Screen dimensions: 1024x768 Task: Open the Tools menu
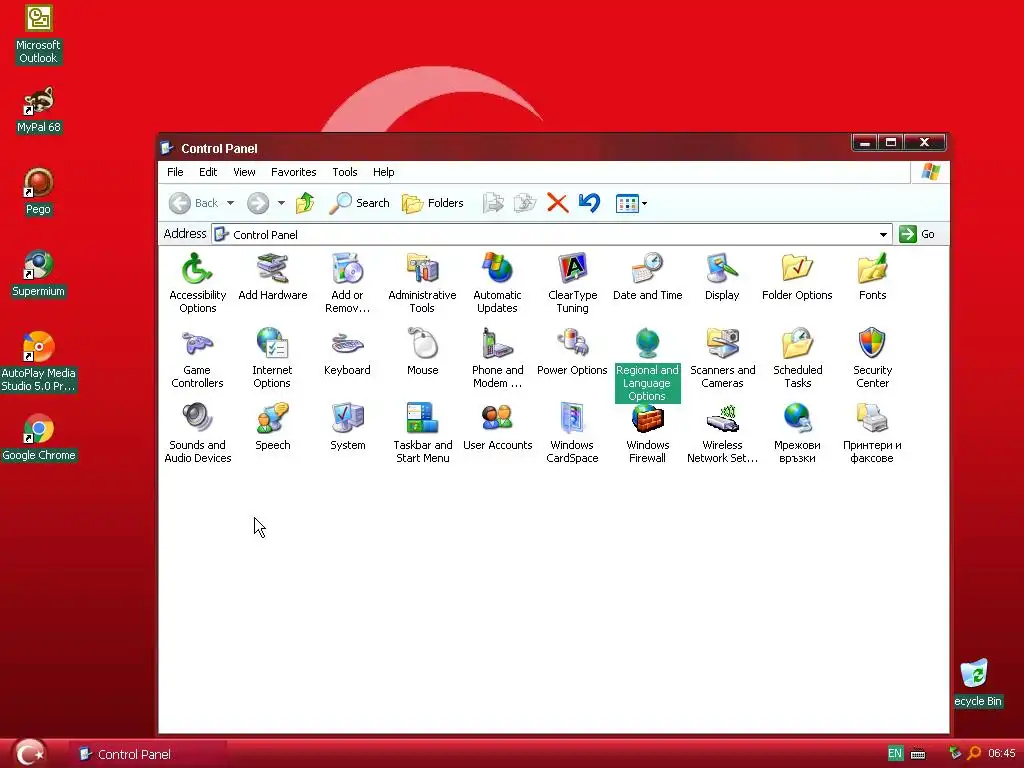[x=345, y=172]
